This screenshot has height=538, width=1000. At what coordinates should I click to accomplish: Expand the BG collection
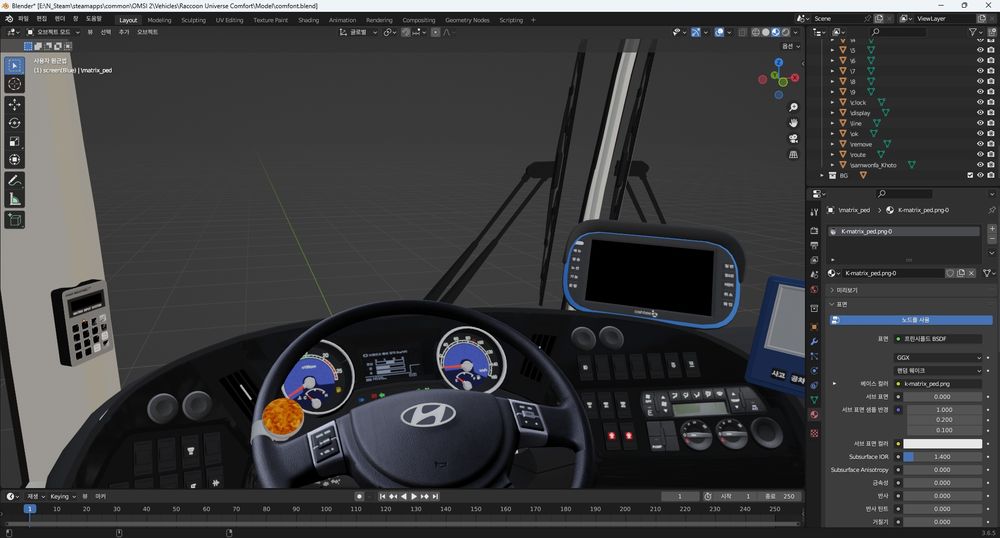click(x=822, y=175)
